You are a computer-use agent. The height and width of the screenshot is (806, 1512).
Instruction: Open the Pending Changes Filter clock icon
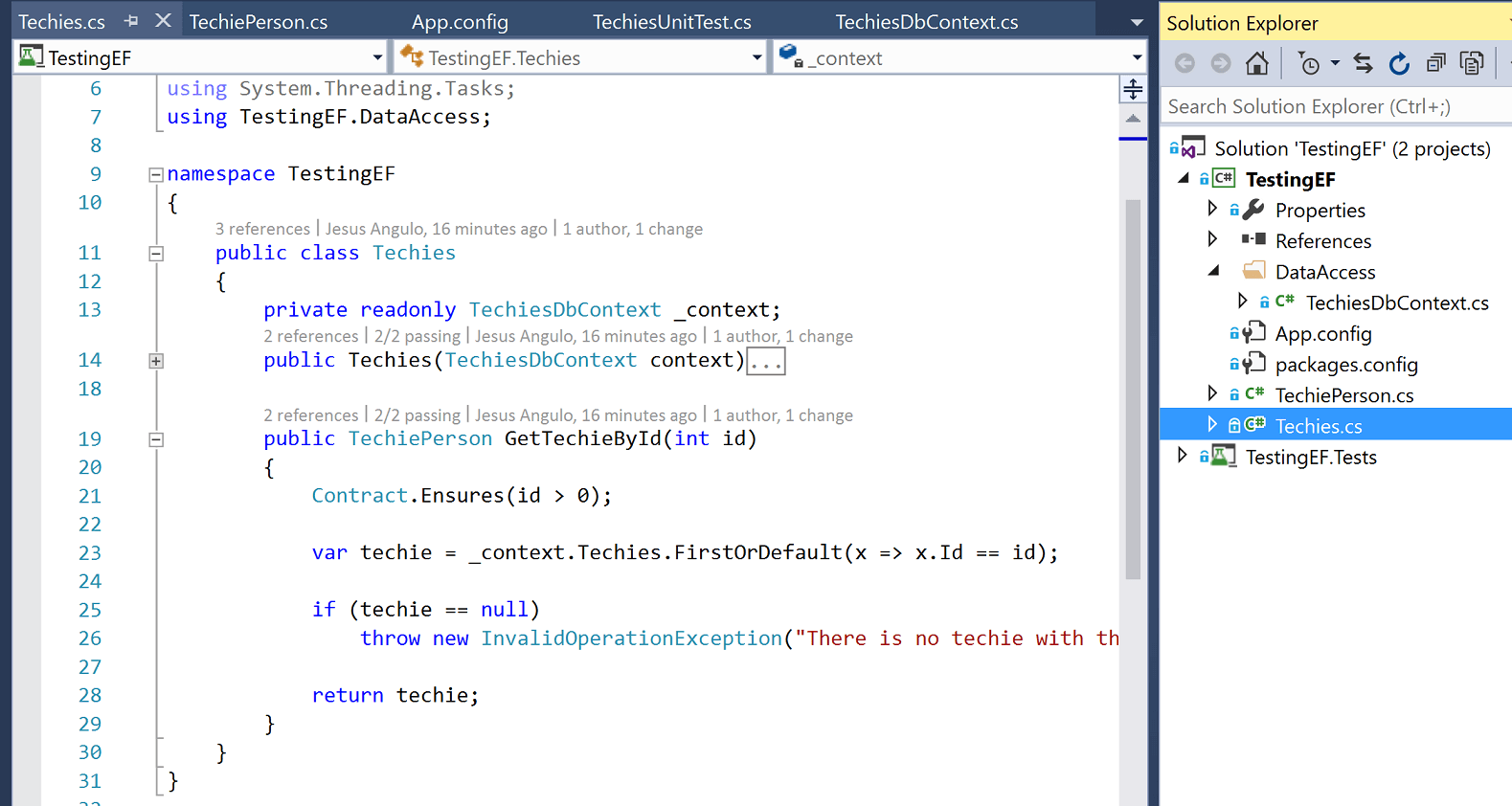click(x=1308, y=63)
